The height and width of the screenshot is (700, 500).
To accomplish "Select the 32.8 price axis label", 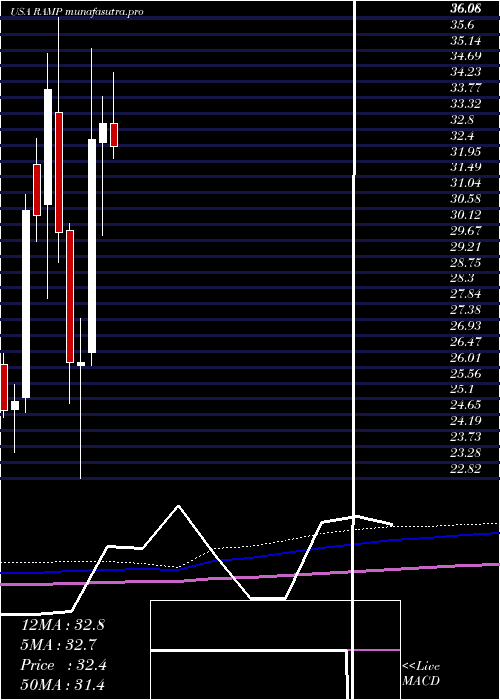I will (x=462, y=120).
